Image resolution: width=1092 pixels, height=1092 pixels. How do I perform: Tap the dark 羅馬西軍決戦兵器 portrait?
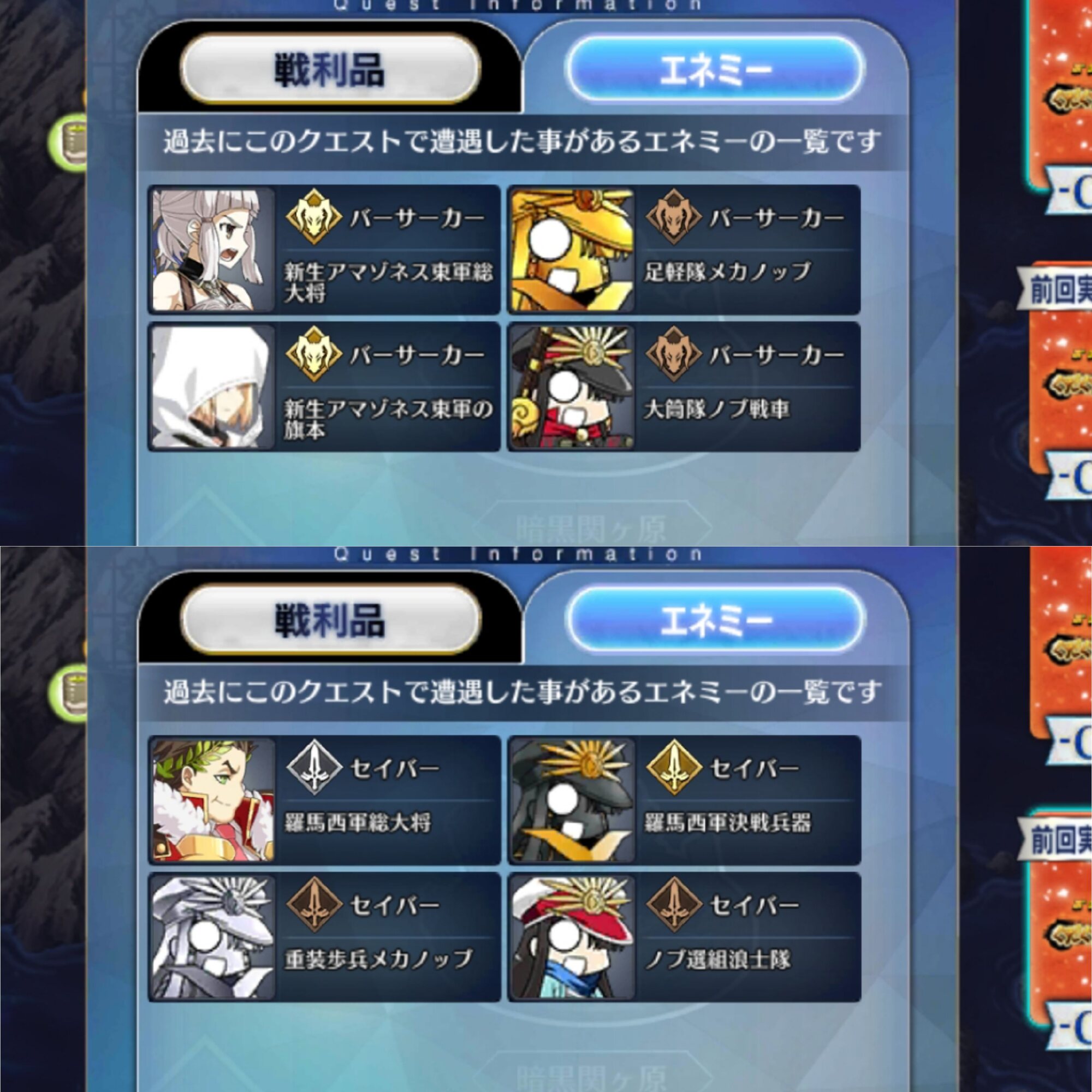(x=573, y=800)
